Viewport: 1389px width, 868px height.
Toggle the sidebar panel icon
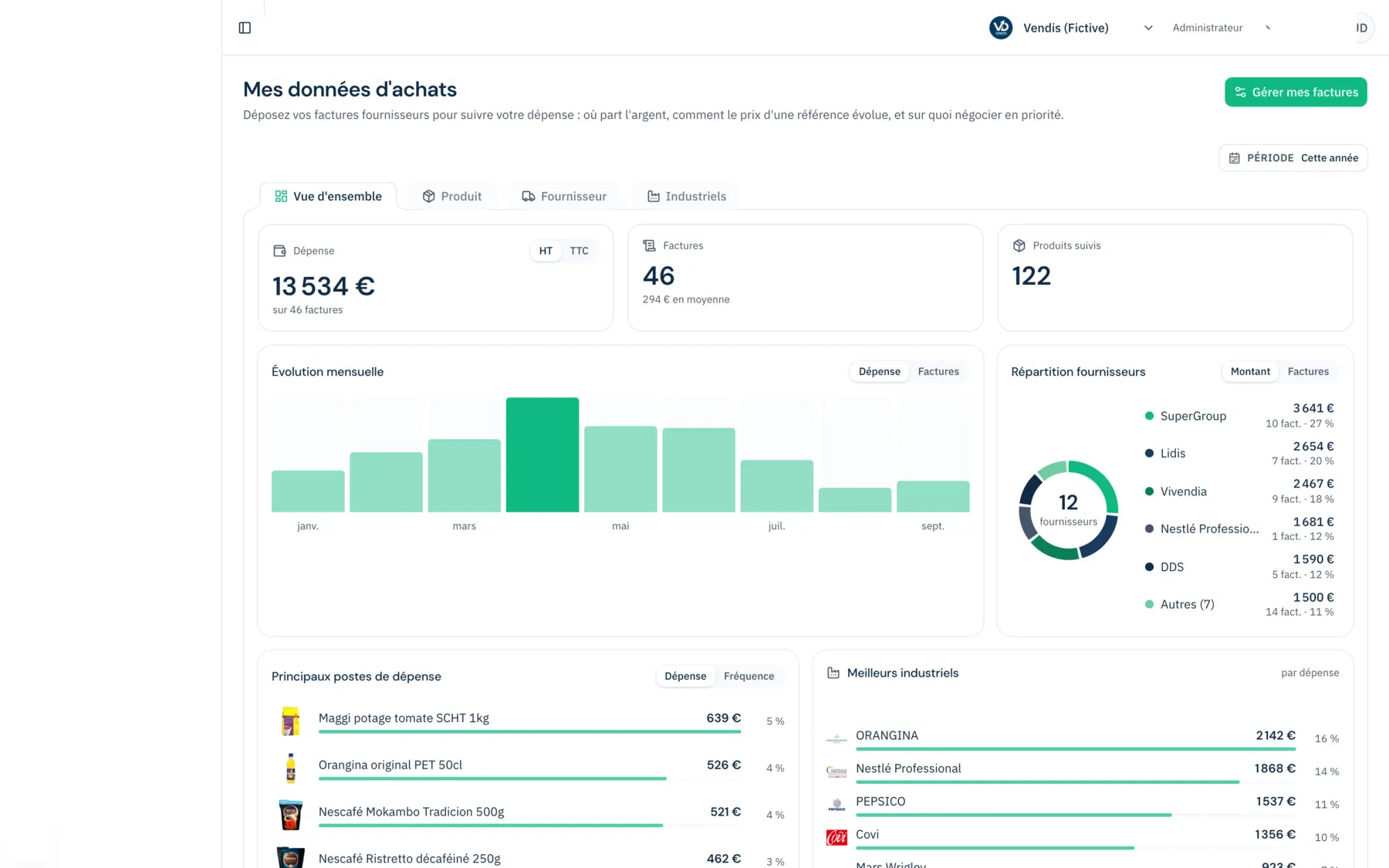[245, 28]
